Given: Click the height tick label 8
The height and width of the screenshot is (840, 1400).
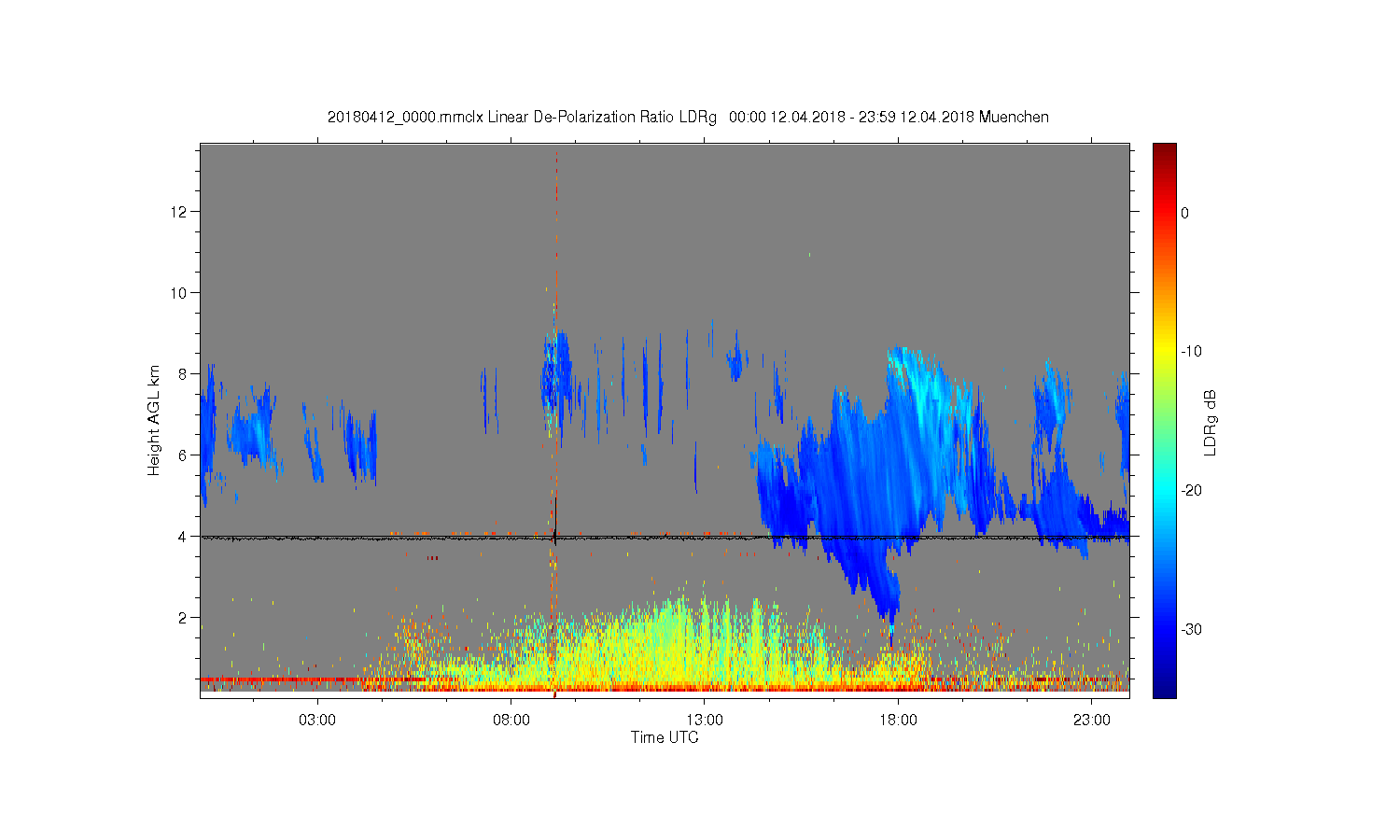Looking at the screenshot, I should 182,374.
